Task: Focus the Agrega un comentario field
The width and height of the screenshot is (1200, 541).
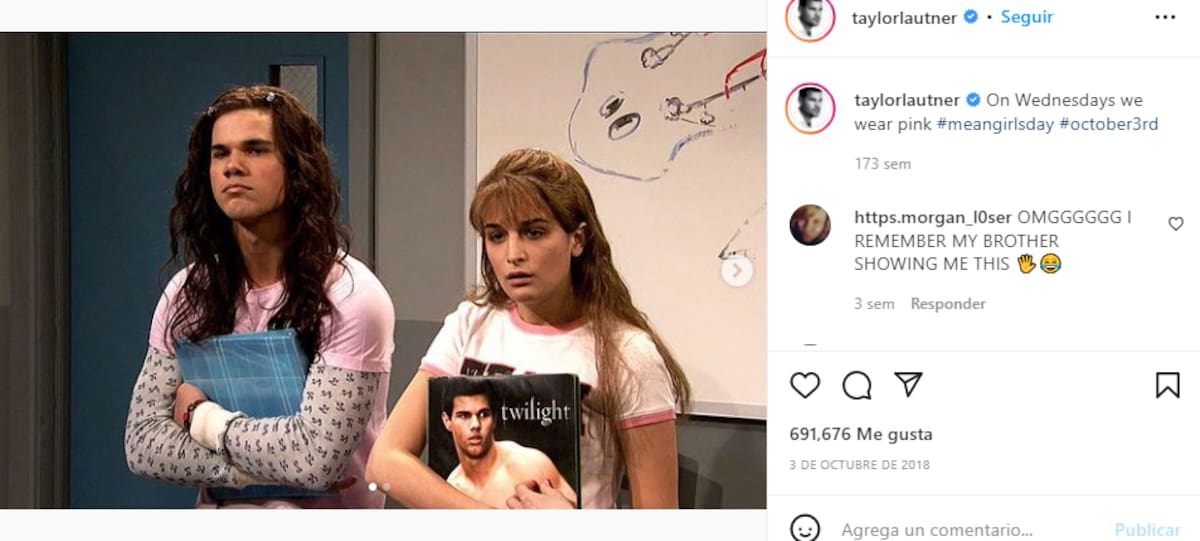Action: point(936,530)
